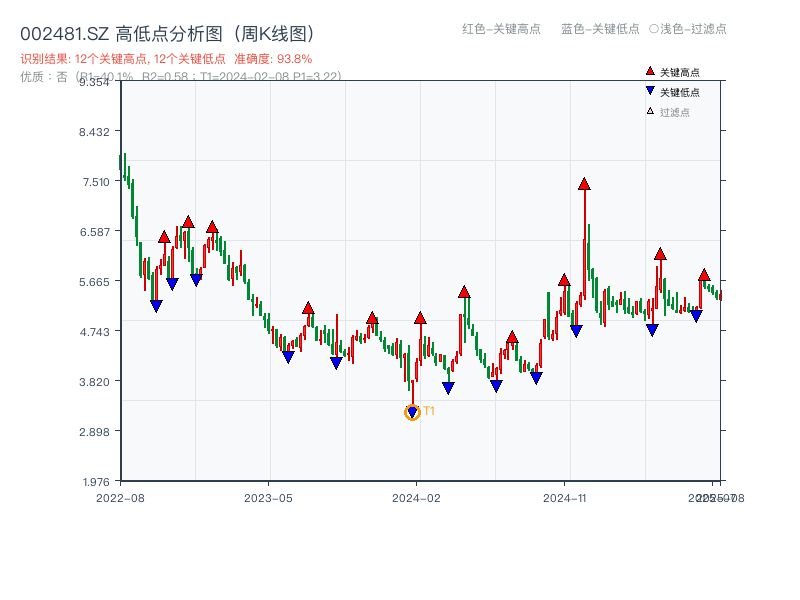
Task: Click the key-high marker directly above the 2024-11 tick
Action: point(564,280)
